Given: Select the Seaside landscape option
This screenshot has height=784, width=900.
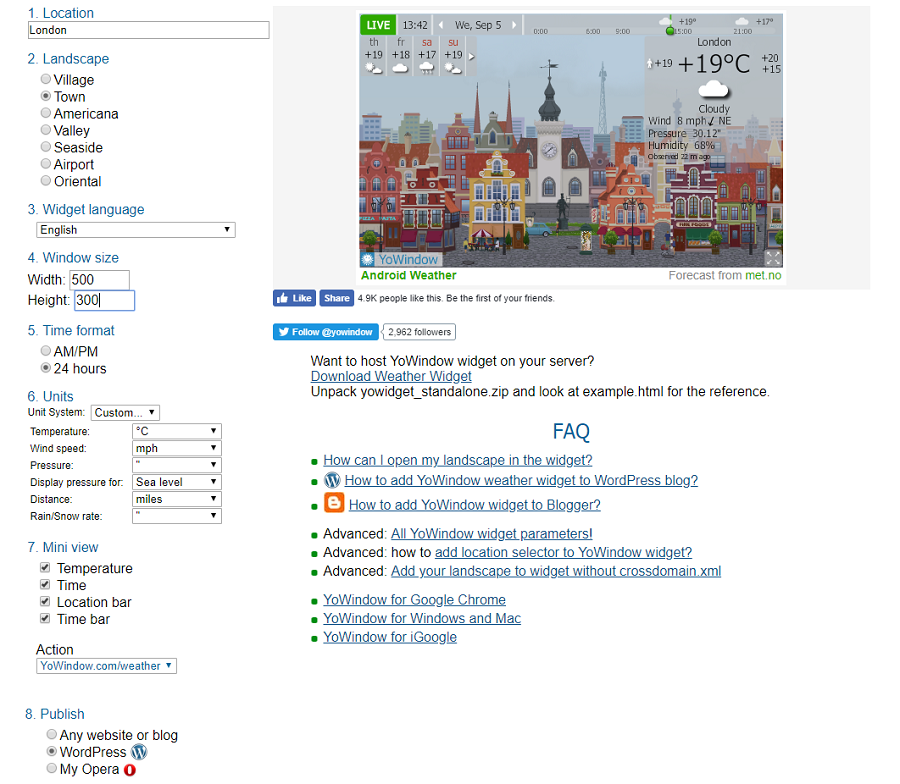Looking at the screenshot, I should click(46, 147).
